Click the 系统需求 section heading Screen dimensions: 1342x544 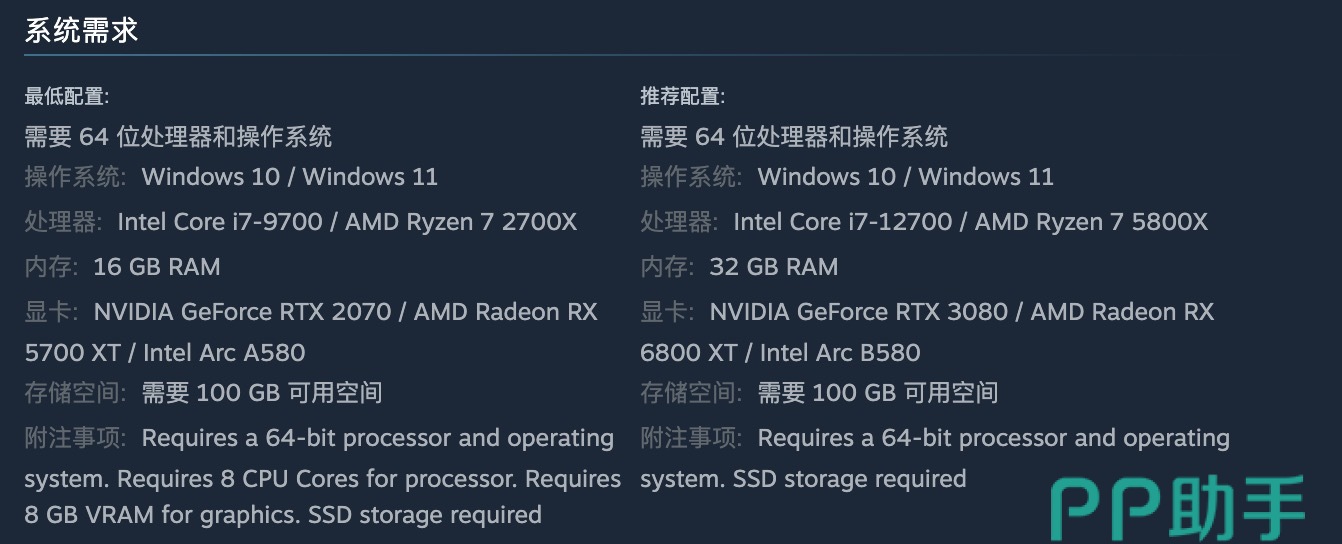click(81, 30)
